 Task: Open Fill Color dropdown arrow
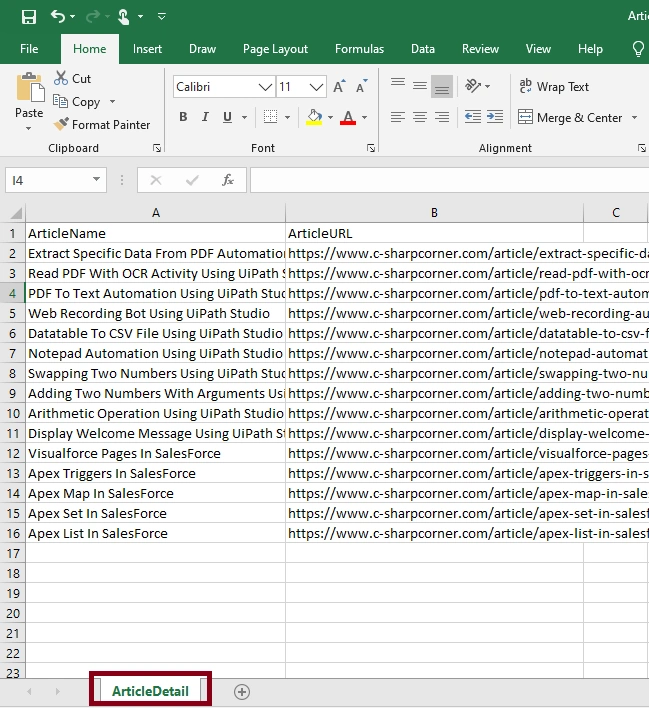click(x=330, y=117)
